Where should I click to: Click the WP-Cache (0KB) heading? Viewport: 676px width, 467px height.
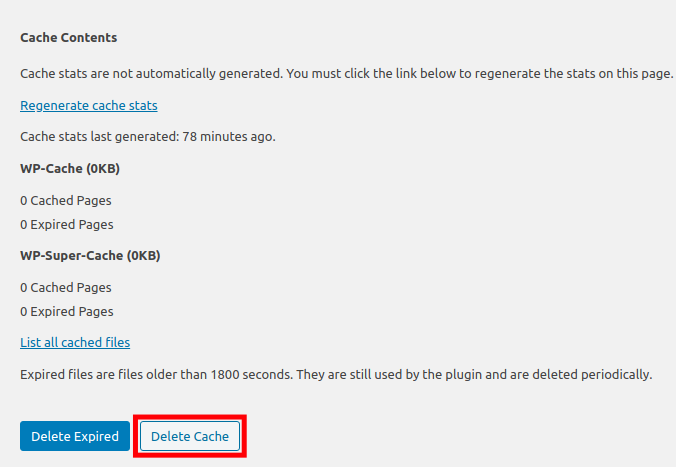[x=70, y=168]
